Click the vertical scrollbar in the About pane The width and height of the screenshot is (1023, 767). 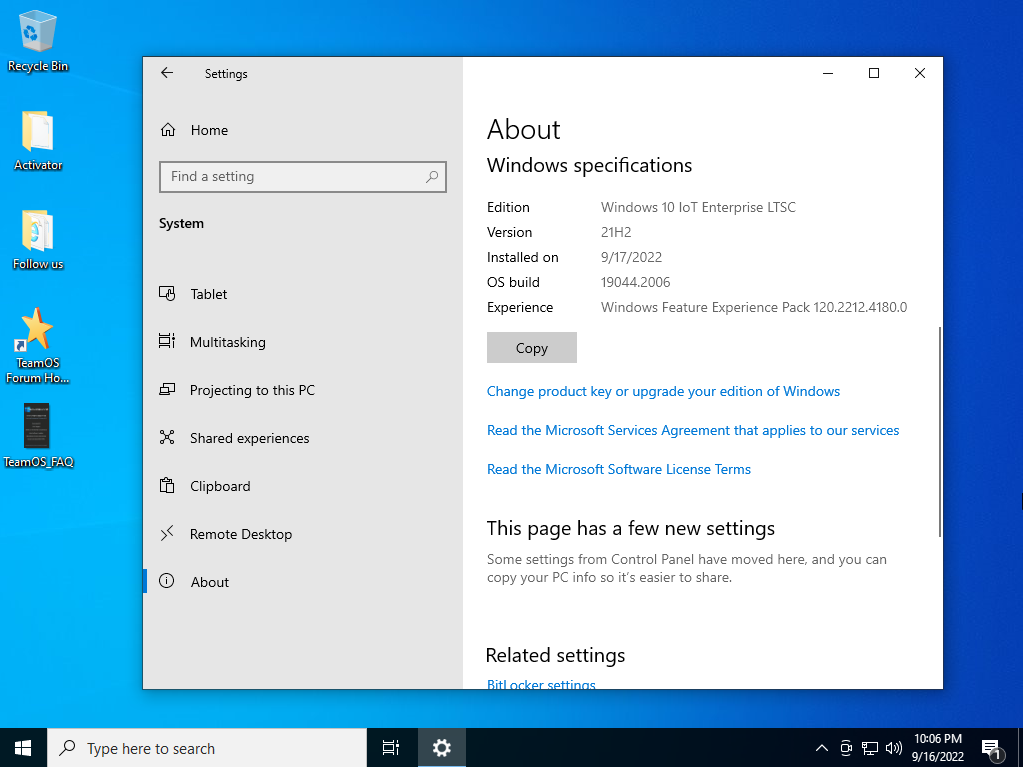coord(939,432)
